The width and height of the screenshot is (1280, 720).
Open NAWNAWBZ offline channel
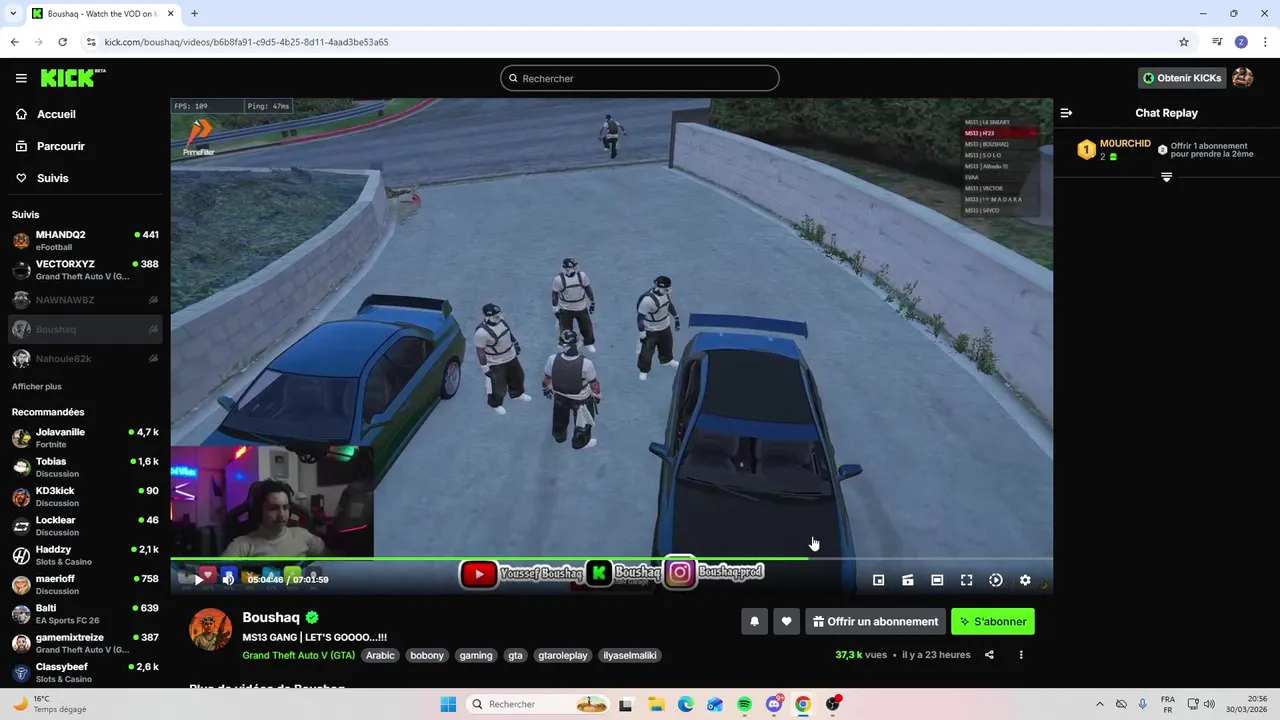pyautogui.click(x=85, y=300)
